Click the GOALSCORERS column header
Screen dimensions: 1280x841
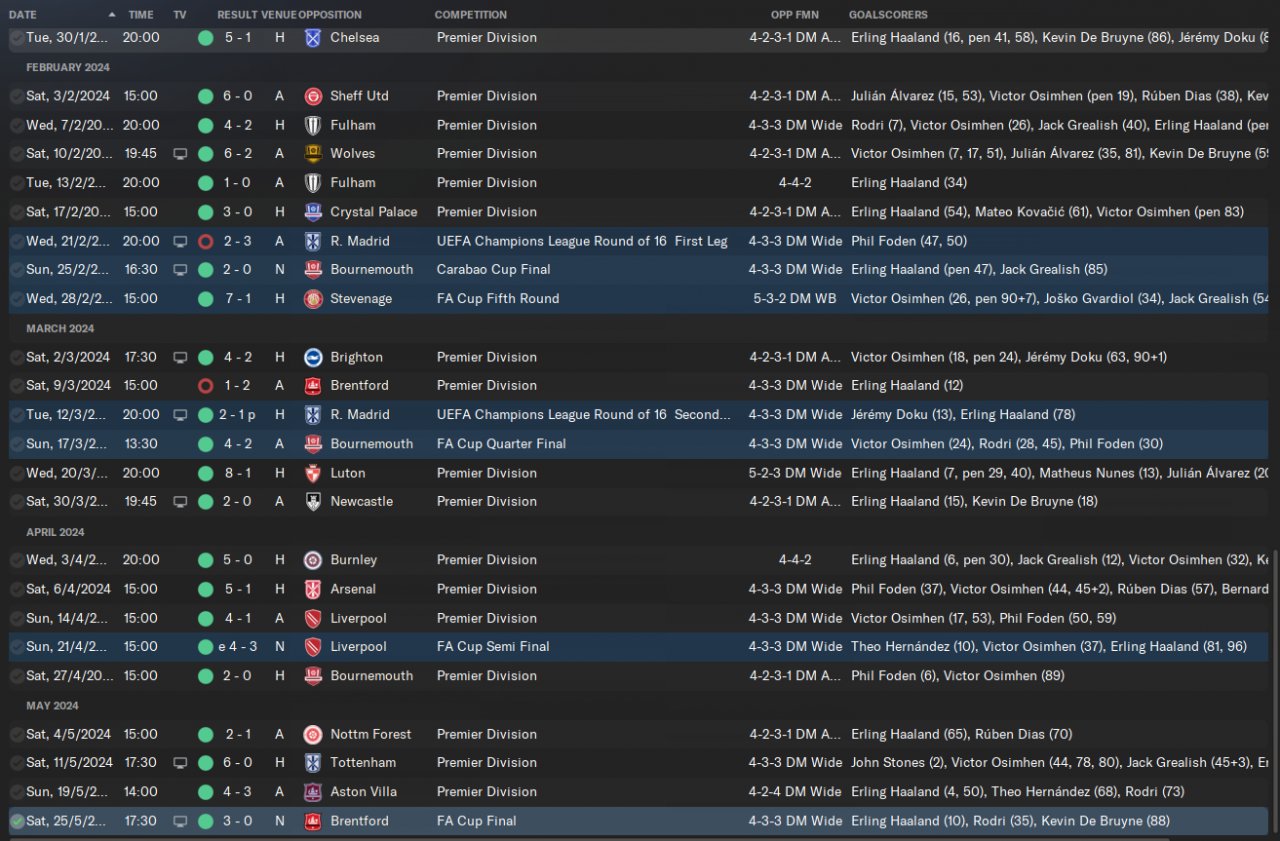point(888,15)
